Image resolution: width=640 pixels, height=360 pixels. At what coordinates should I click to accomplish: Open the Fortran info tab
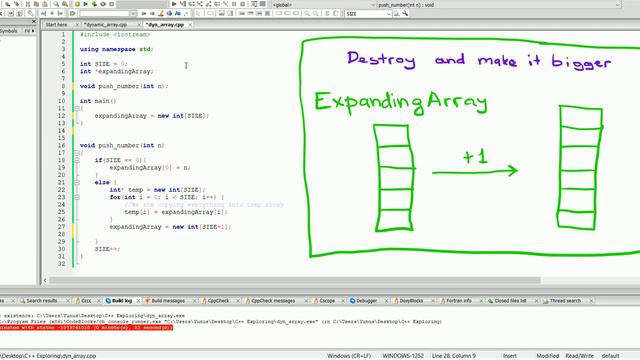(x=459, y=301)
